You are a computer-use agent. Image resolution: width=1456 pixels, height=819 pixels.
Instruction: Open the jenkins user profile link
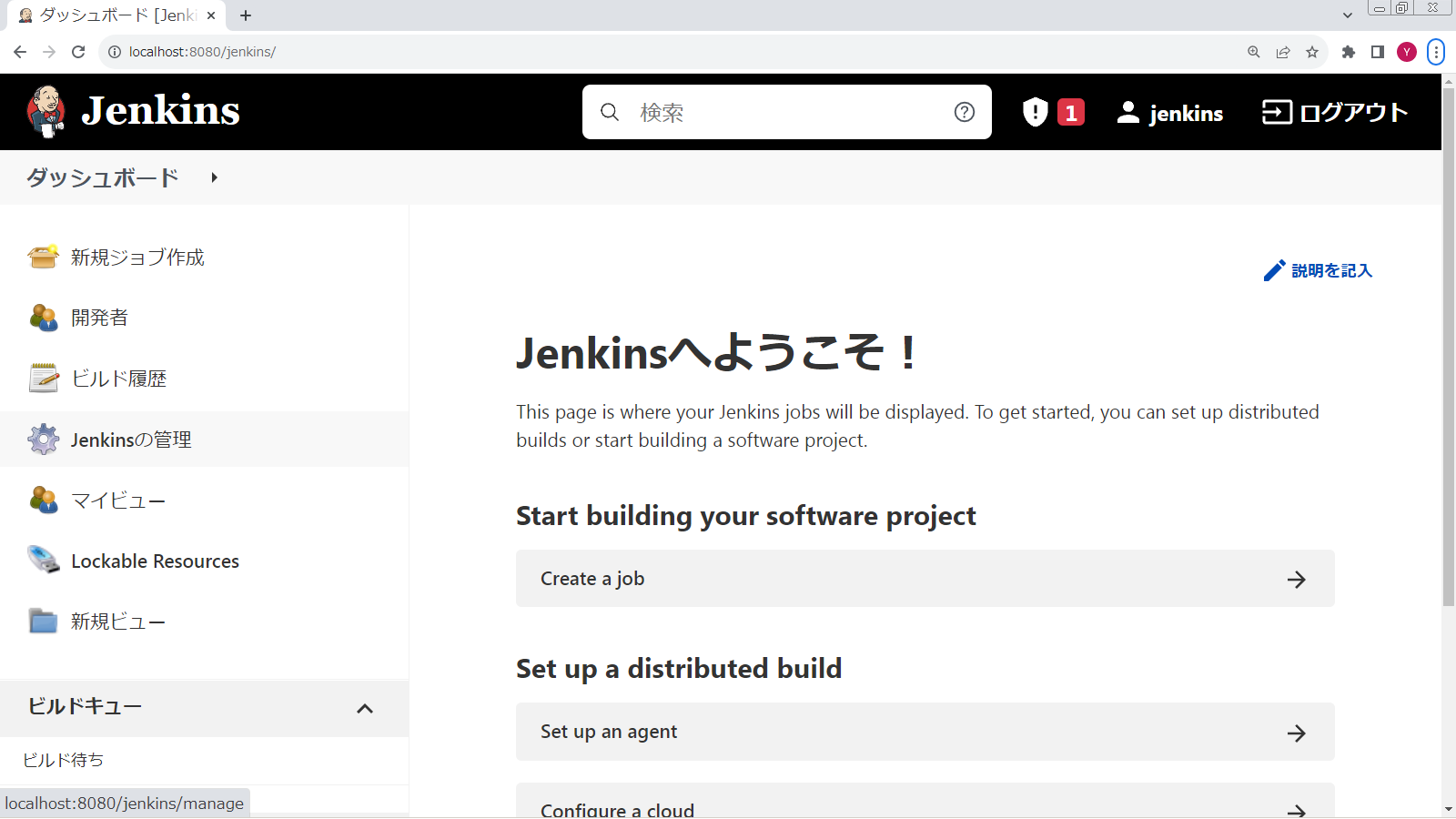[1170, 113]
